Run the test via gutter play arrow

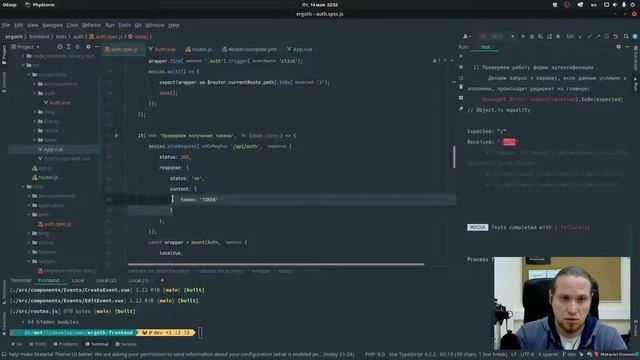116,136
